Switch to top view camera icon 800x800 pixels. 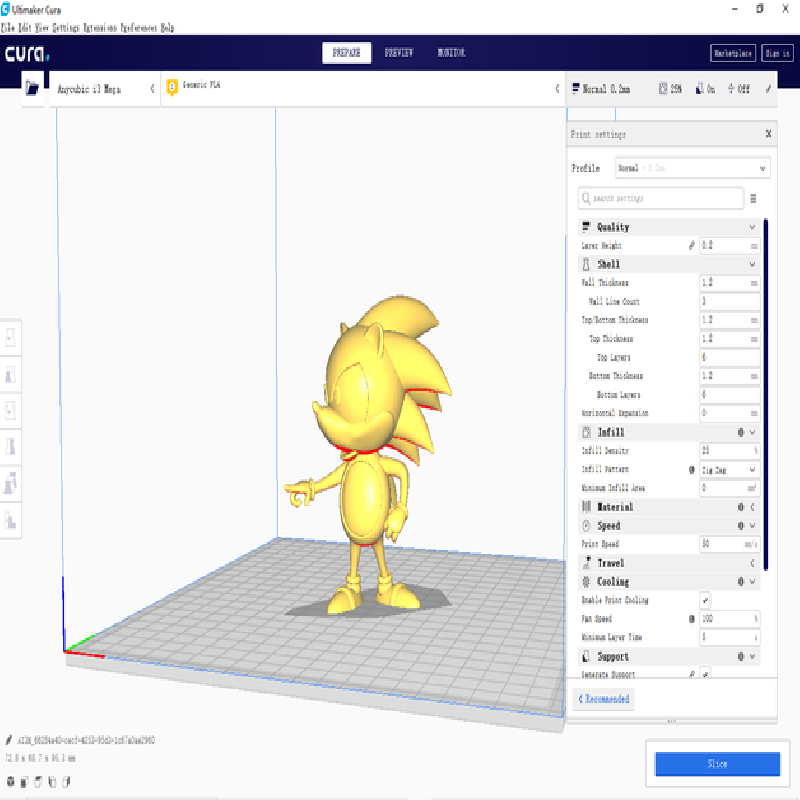coord(38,781)
